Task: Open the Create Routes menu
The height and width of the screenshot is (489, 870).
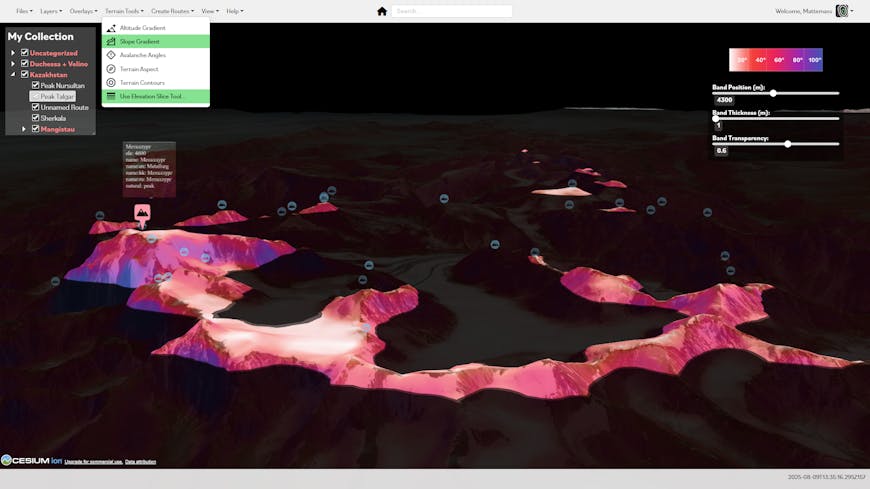Action: tap(173, 11)
